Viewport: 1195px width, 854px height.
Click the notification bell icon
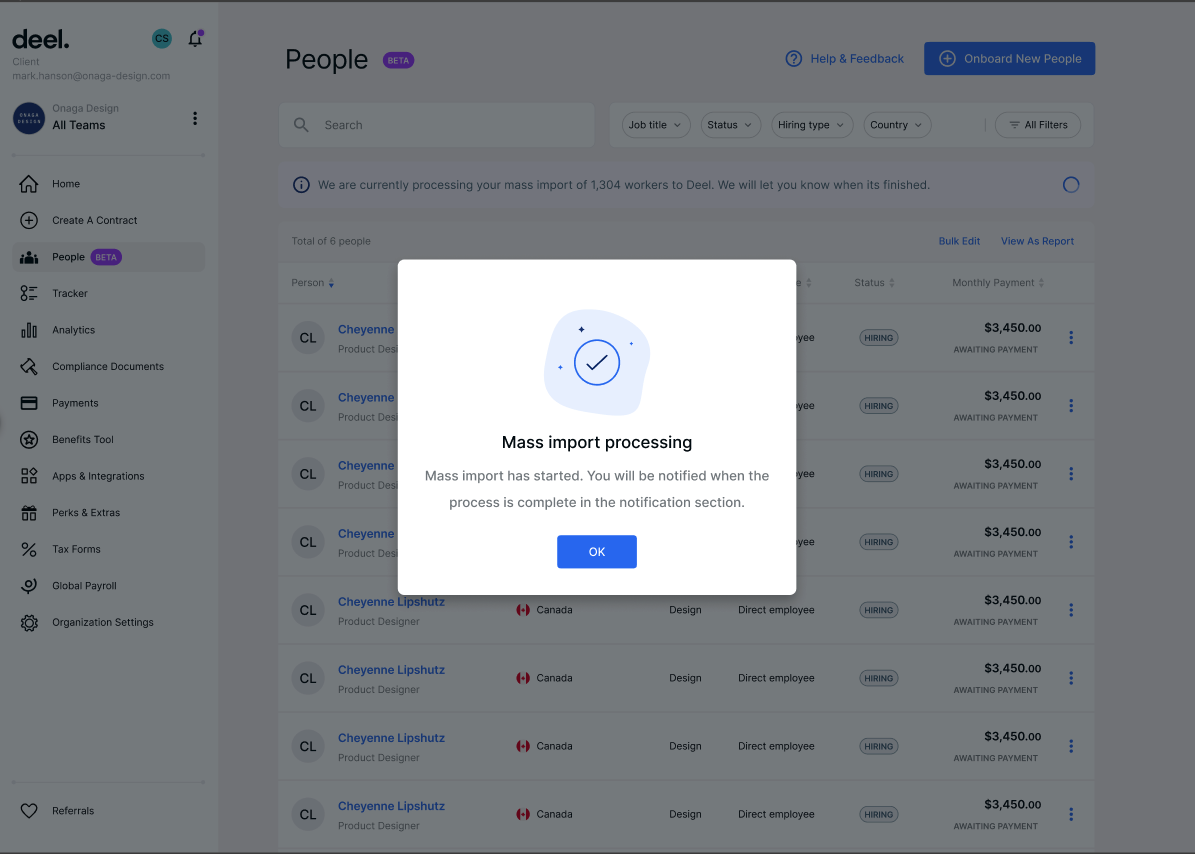pos(195,39)
